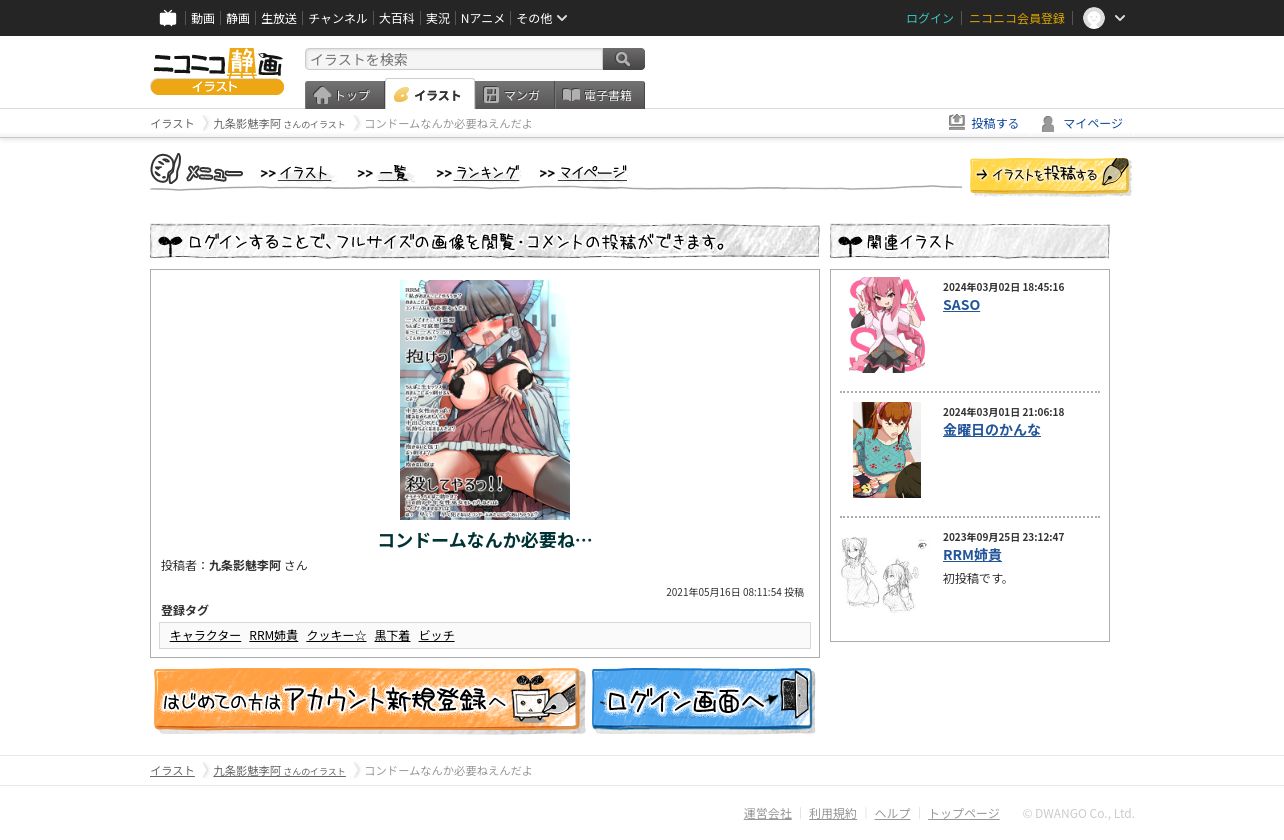Click RRM姉貴 related title link
The image size is (1284, 840).
972,555
